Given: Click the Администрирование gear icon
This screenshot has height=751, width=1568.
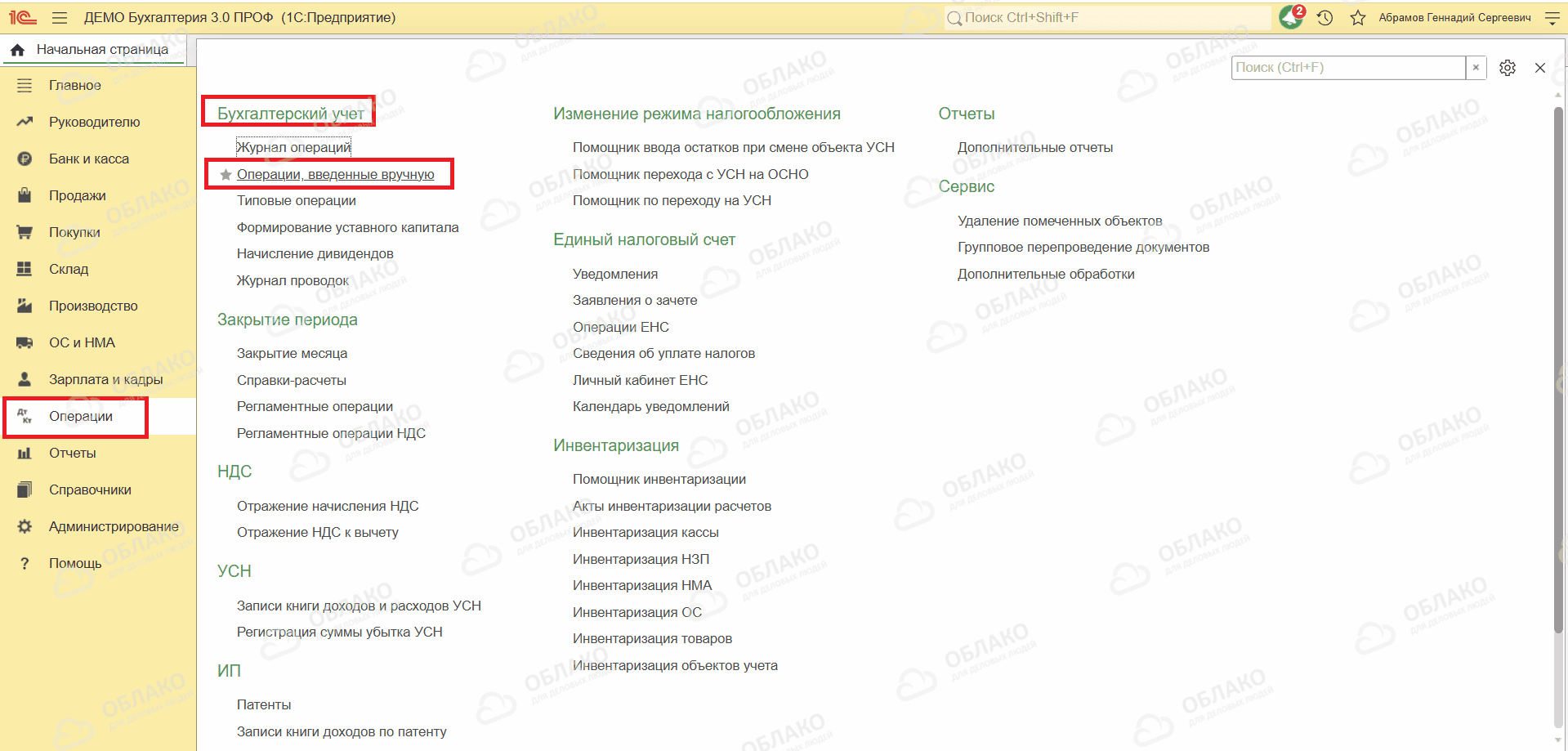Looking at the screenshot, I should pyautogui.click(x=25, y=526).
